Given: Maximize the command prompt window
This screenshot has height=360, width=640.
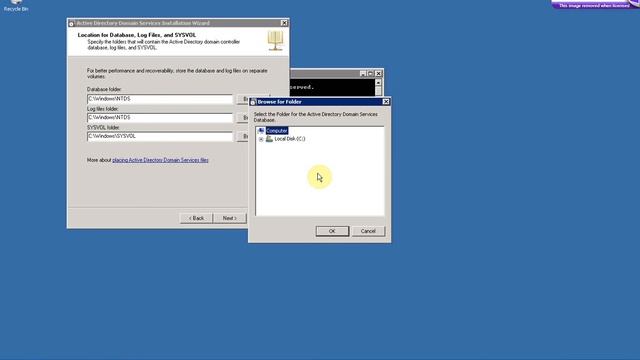Looking at the screenshot, I should click(x=371, y=73).
